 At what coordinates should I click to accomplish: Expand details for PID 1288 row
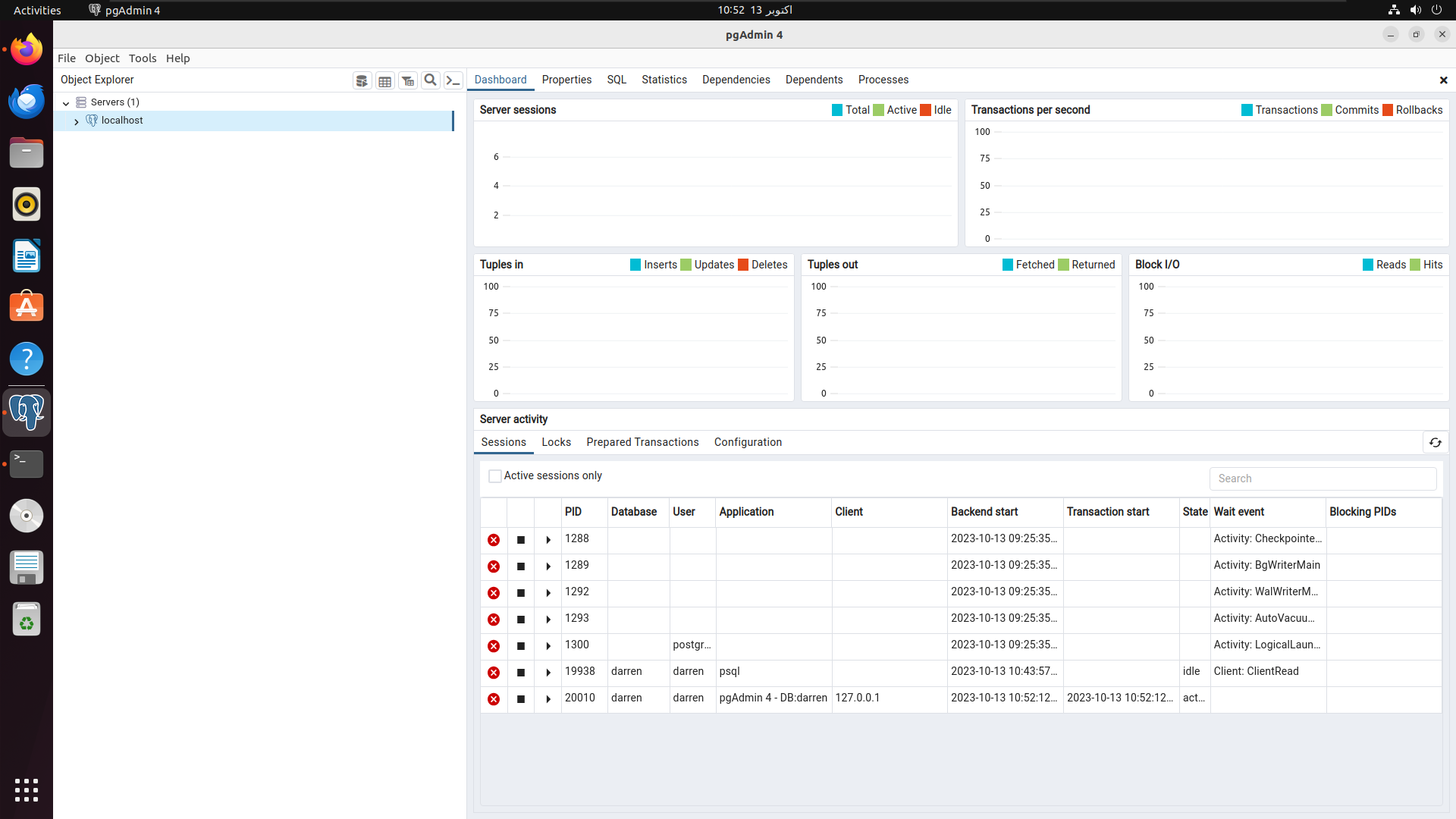pos(548,540)
